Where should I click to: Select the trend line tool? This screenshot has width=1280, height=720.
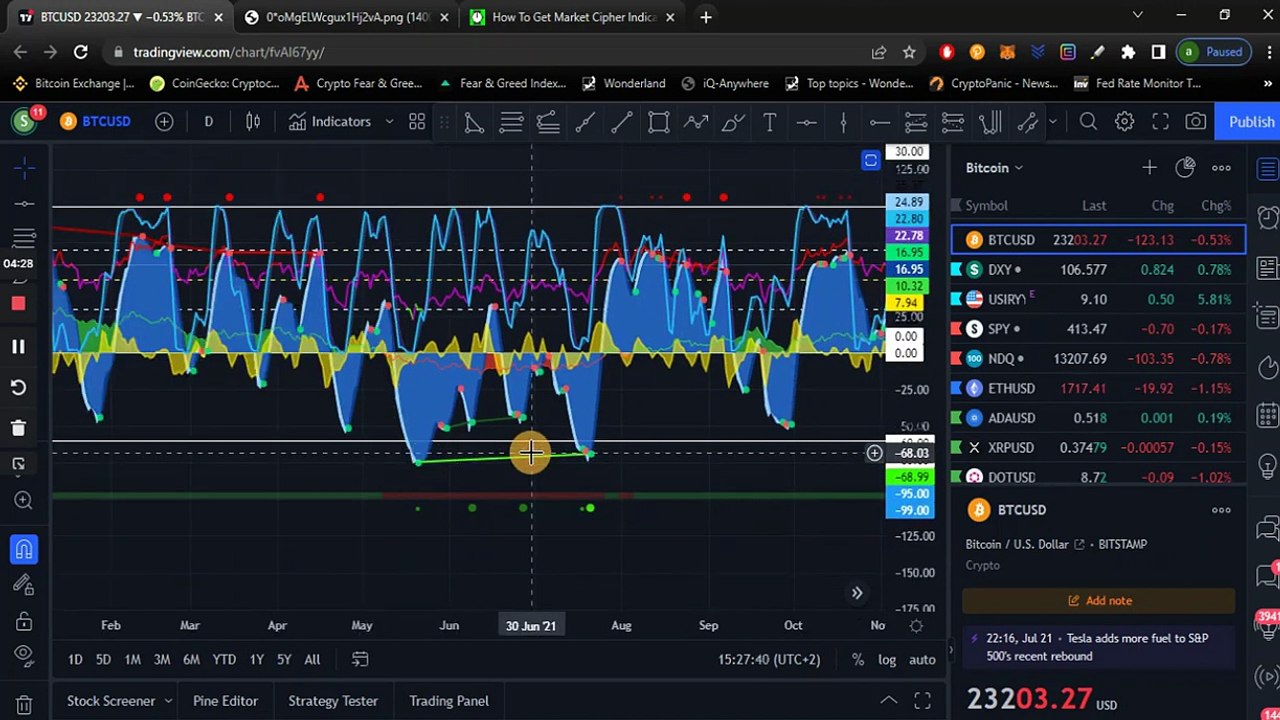point(621,122)
